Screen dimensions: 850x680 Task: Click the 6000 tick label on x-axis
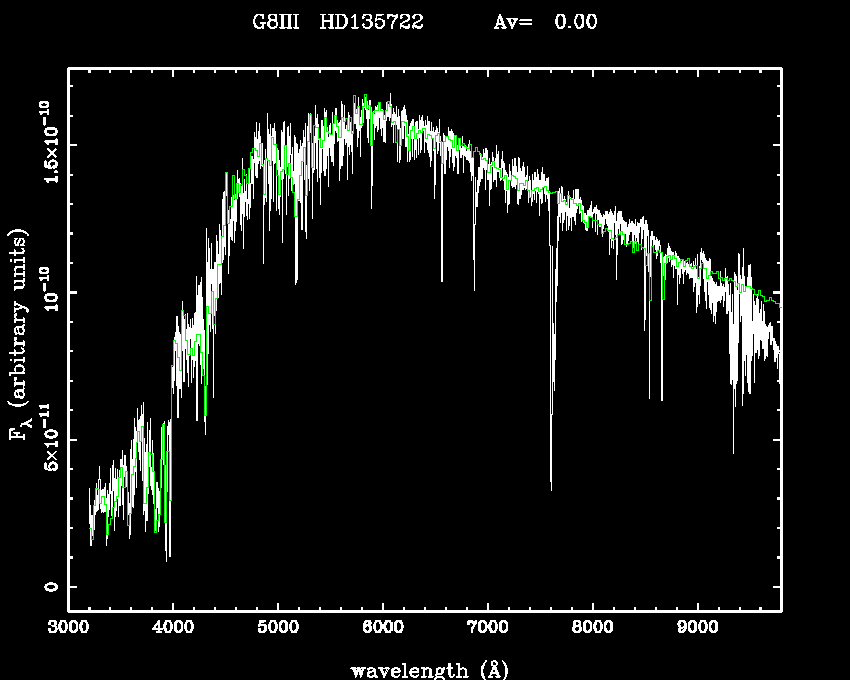pyautogui.click(x=383, y=629)
